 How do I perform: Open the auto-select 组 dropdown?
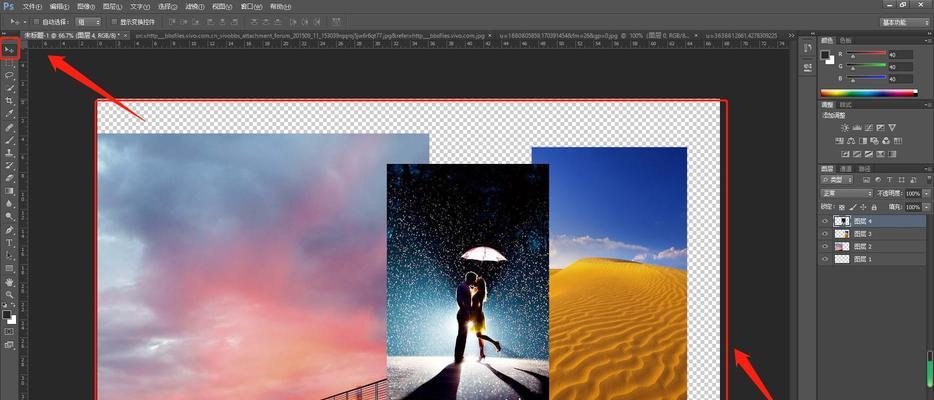click(x=88, y=22)
